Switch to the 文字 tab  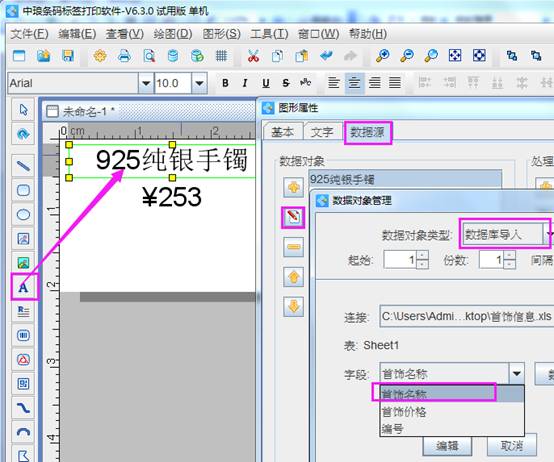pyautogui.click(x=322, y=132)
